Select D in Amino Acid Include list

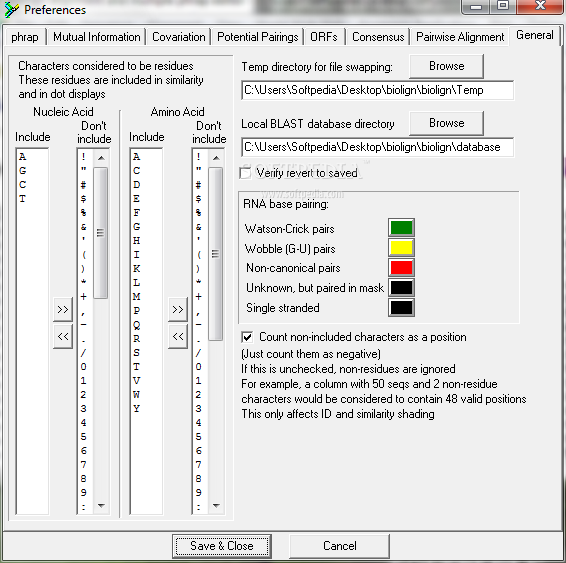coord(136,184)
